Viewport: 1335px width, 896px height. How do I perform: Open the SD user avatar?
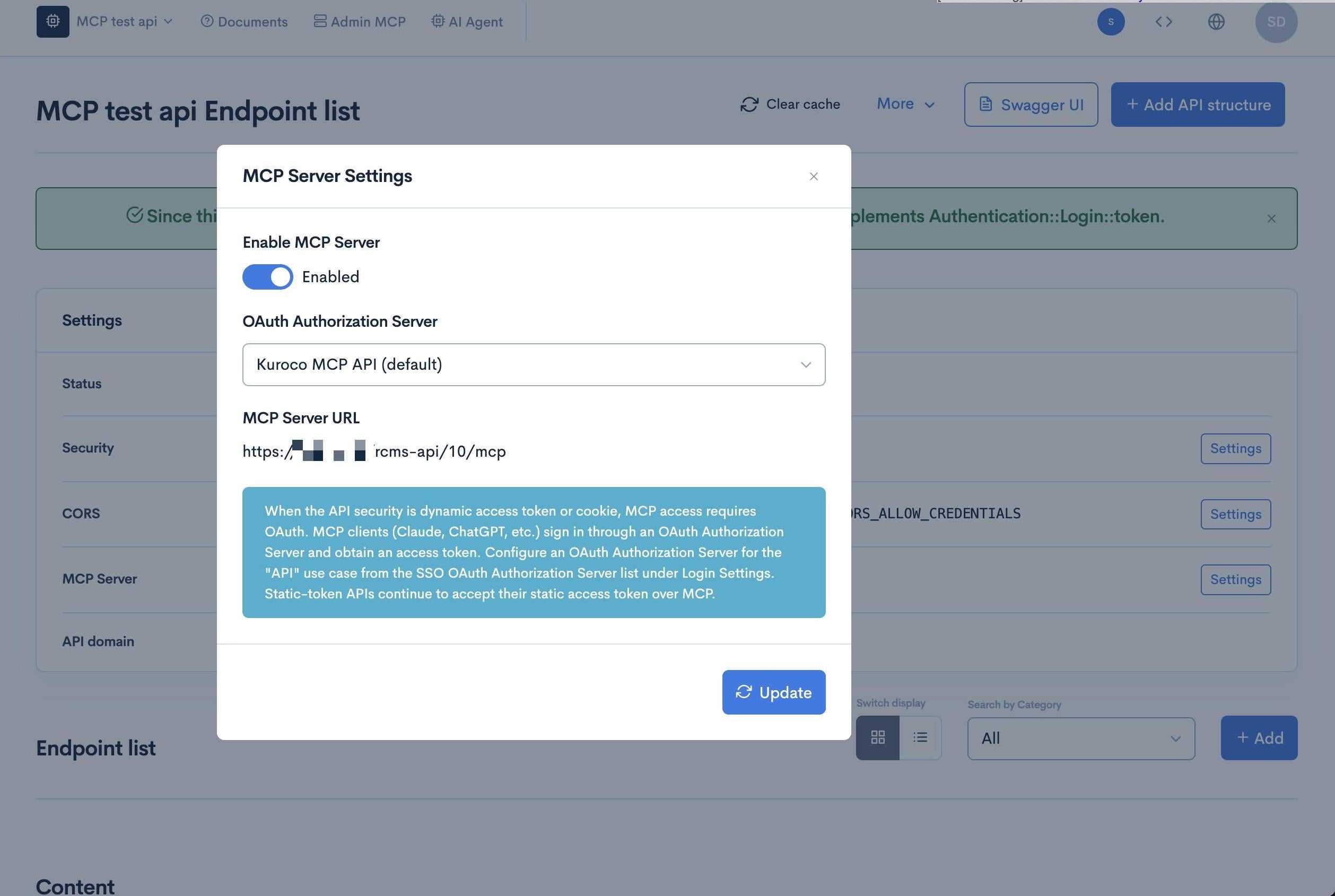(x=1276, y=22)
